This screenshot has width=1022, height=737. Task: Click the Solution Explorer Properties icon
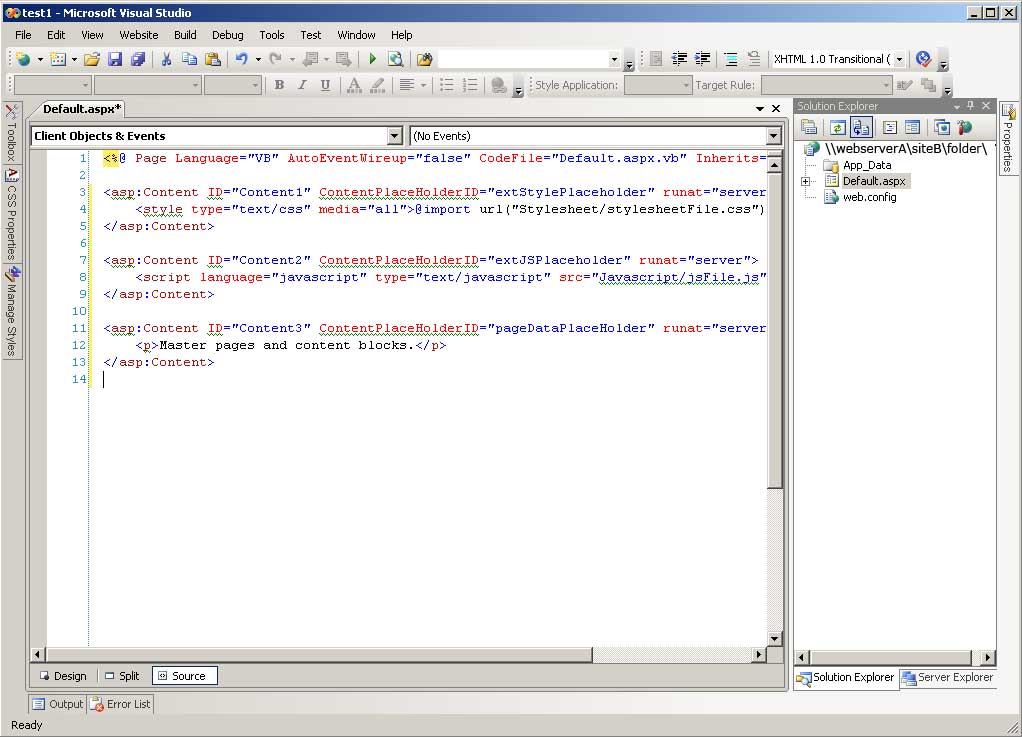point(809,128)
